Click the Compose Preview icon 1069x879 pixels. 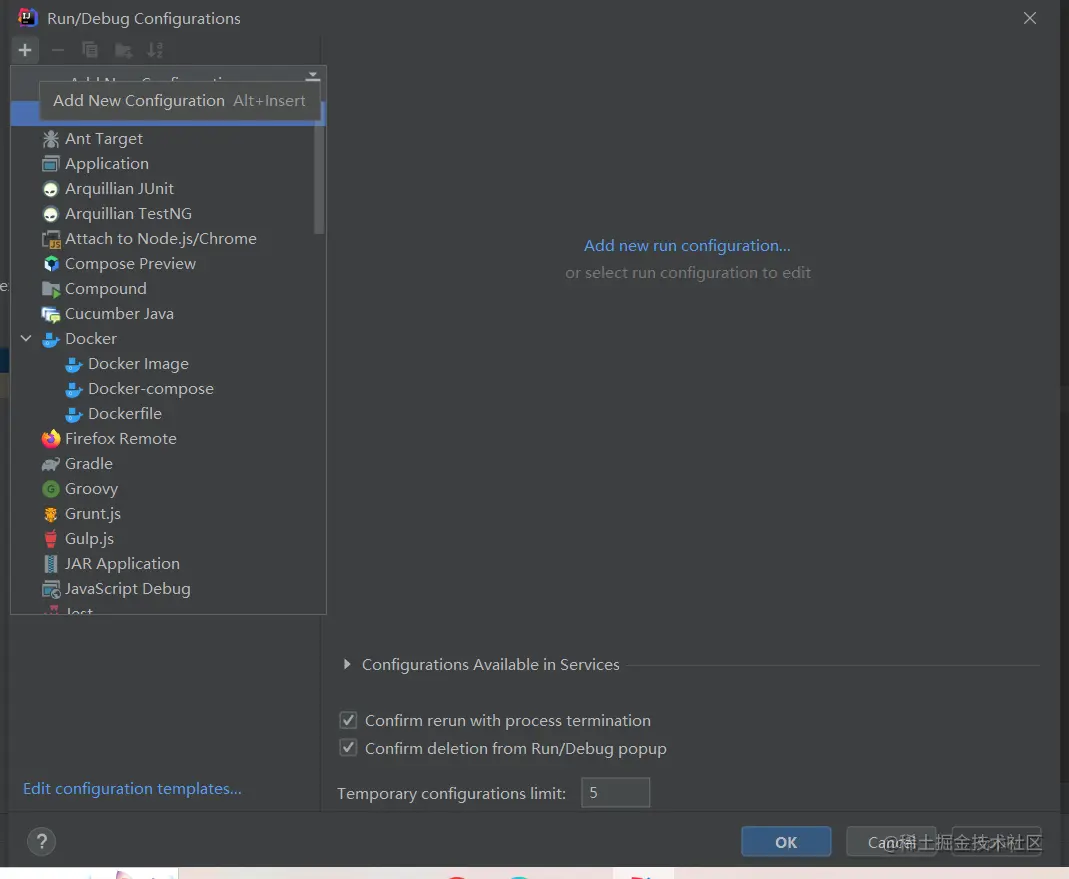(x=50, y=264)
